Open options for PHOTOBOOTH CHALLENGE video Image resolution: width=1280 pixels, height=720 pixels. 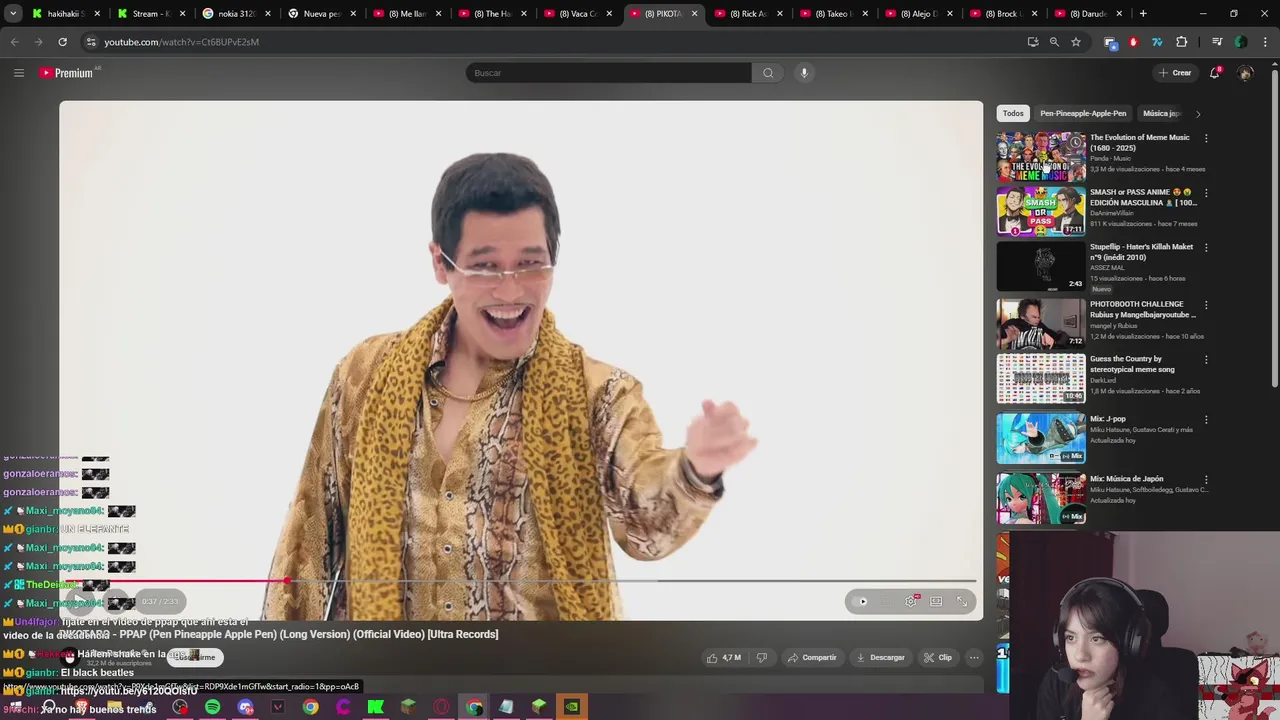[x=1206, y=304]
